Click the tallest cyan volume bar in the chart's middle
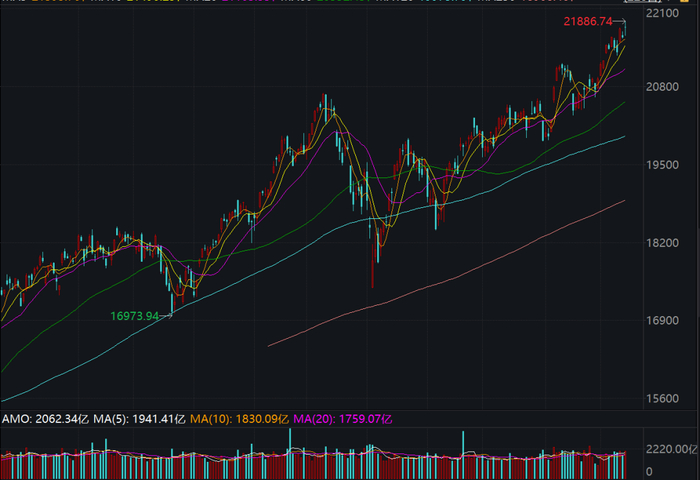The image size is (700, 480). (x=290, y=453)
